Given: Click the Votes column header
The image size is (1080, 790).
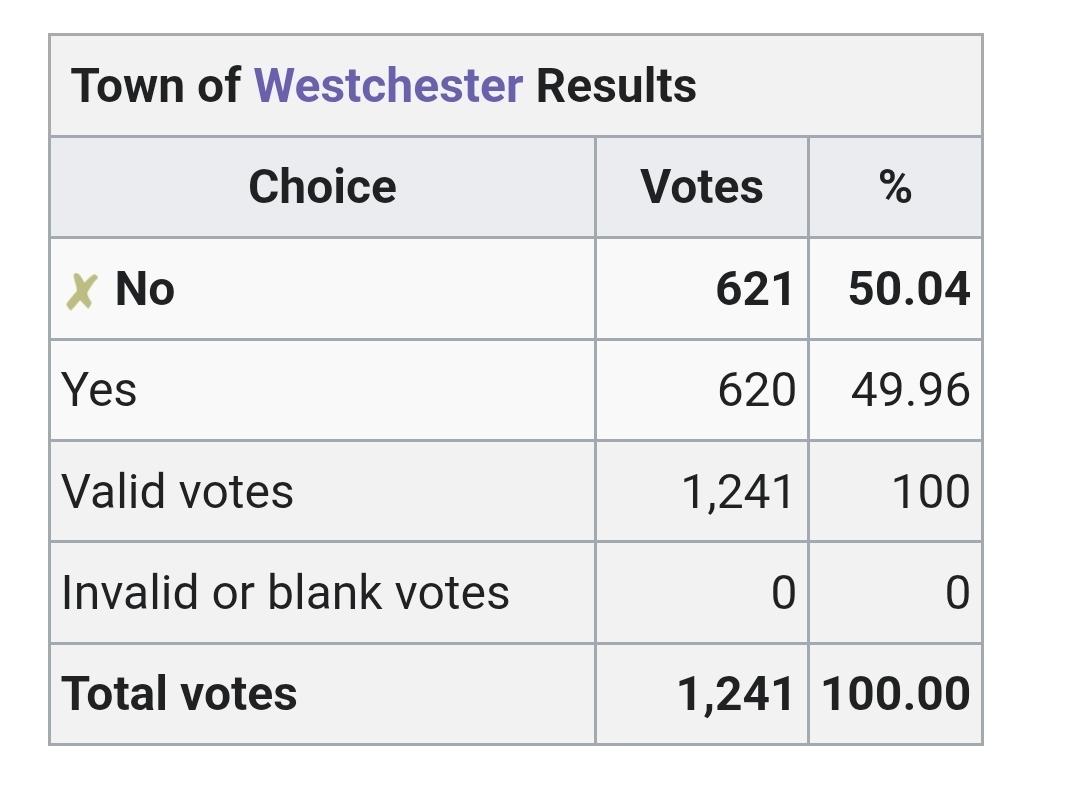Looking at the screenshot, I should point(702,187).
